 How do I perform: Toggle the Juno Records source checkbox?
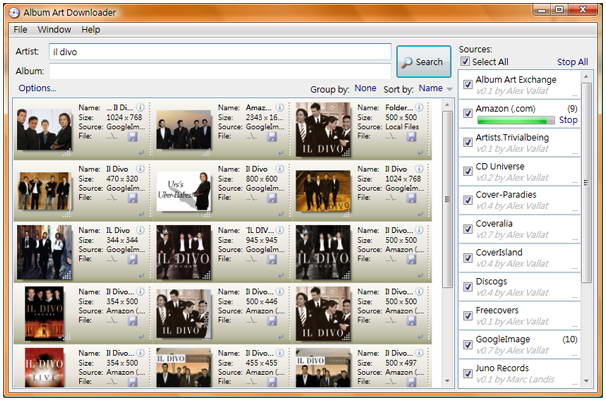(x=468, y=373)
